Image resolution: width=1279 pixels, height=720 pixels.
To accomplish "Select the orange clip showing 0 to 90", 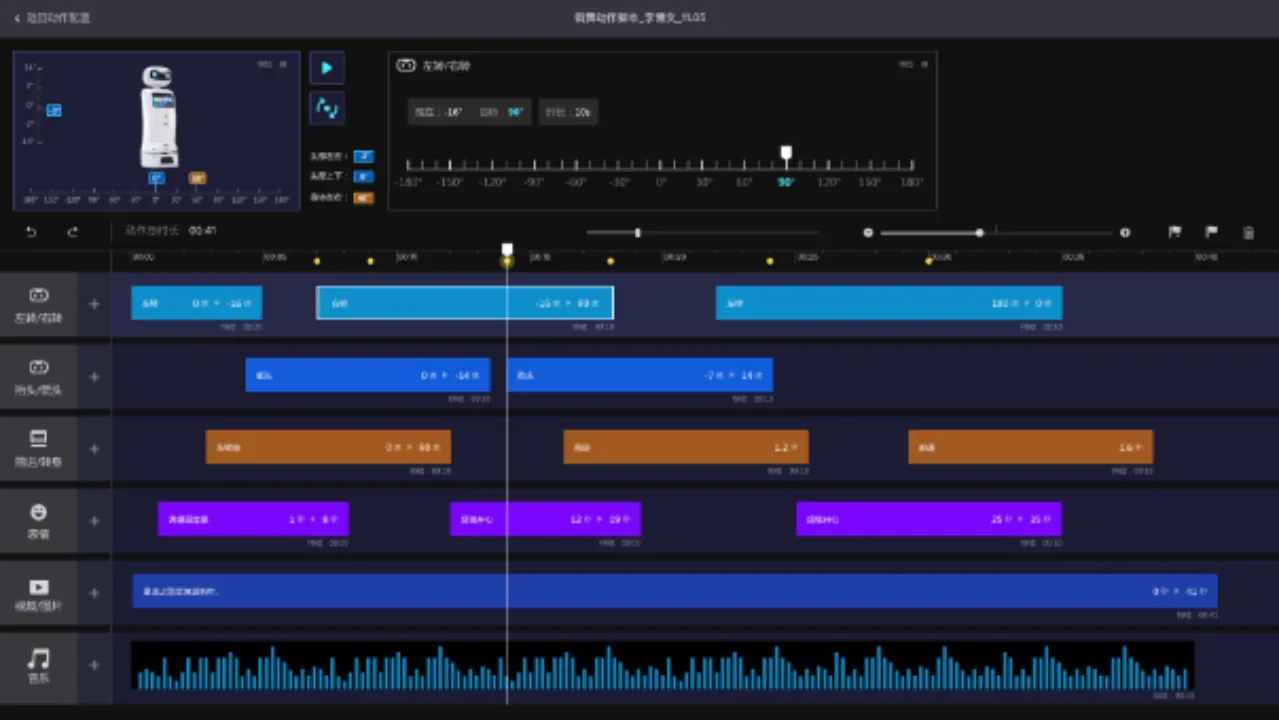I will coord(328,447).
